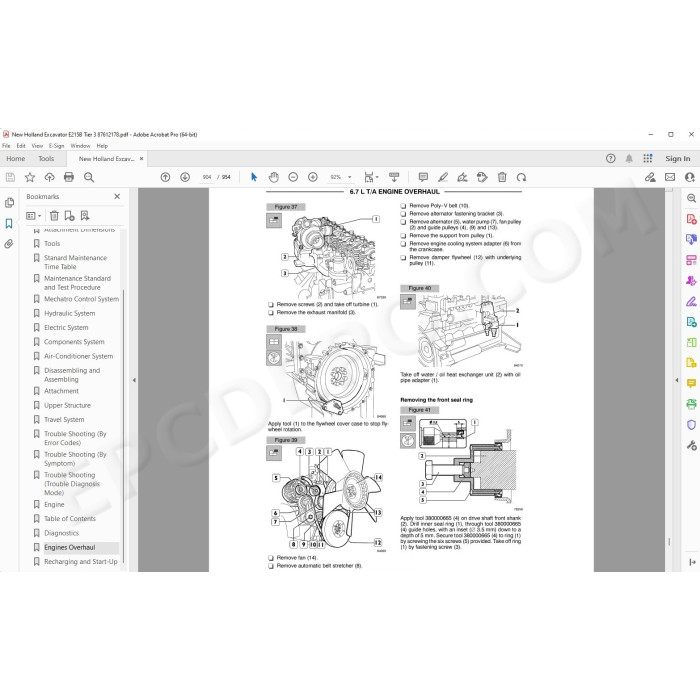This screenshot has width=700, height=700.
Task: Go to previous page arrow
Action: tap(165, 177)
